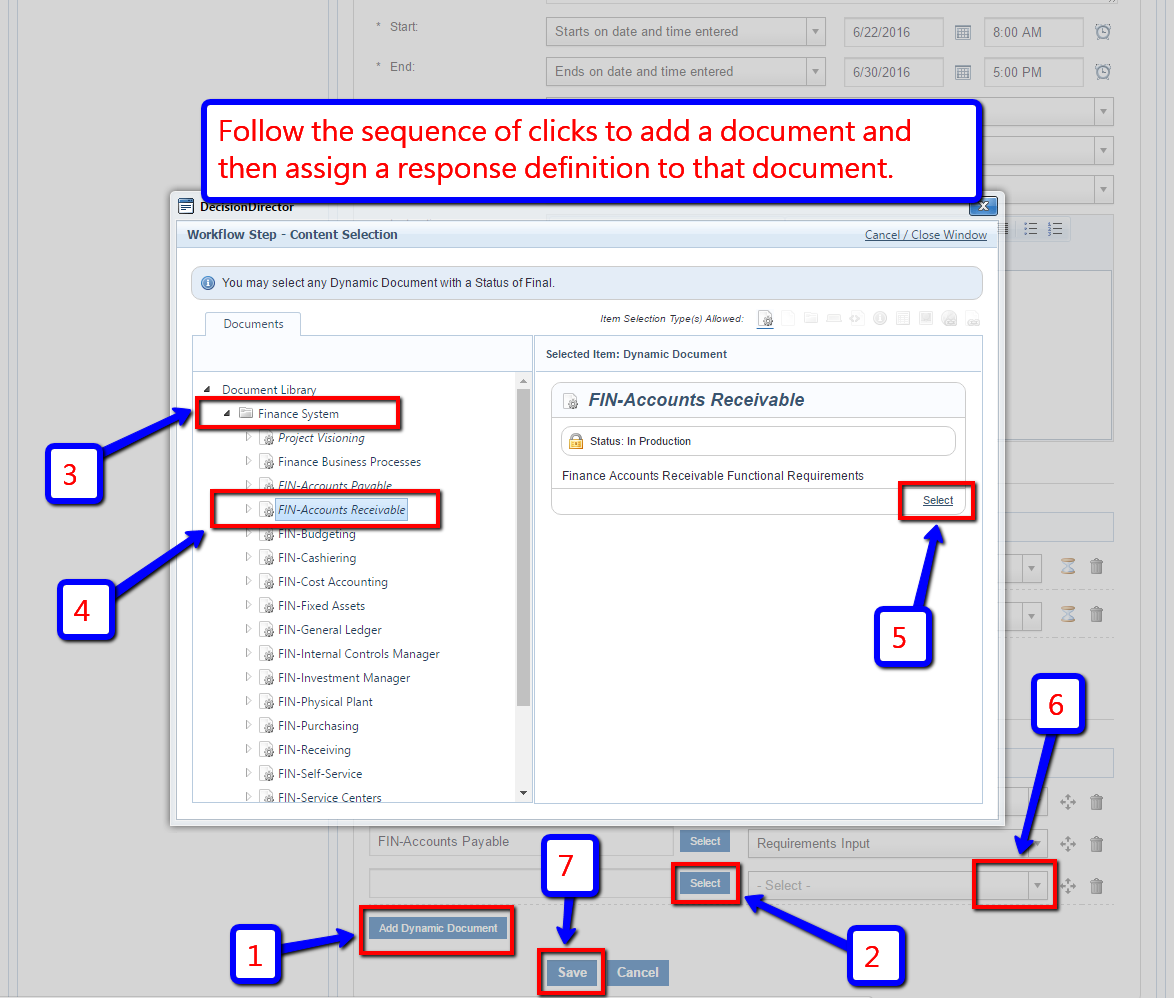This screenshot has width=1174, height=998.
Task: Click the numbered list icon in editor toolbar
Action: point(1055,229)
